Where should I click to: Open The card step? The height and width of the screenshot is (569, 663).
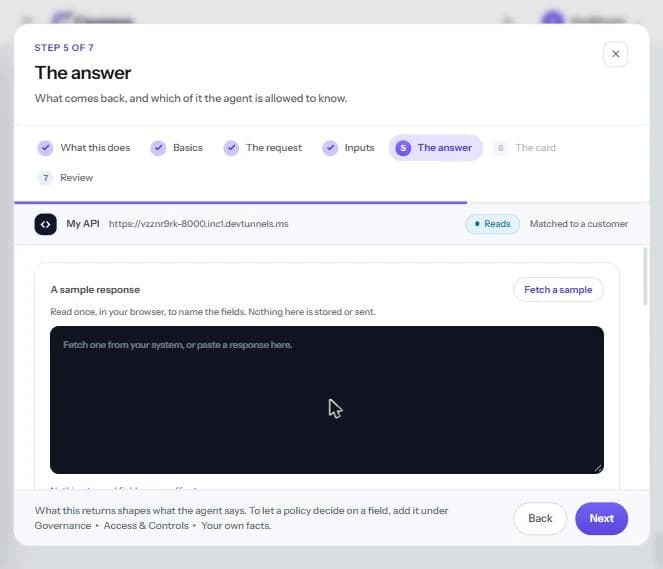tap(524, 148)
